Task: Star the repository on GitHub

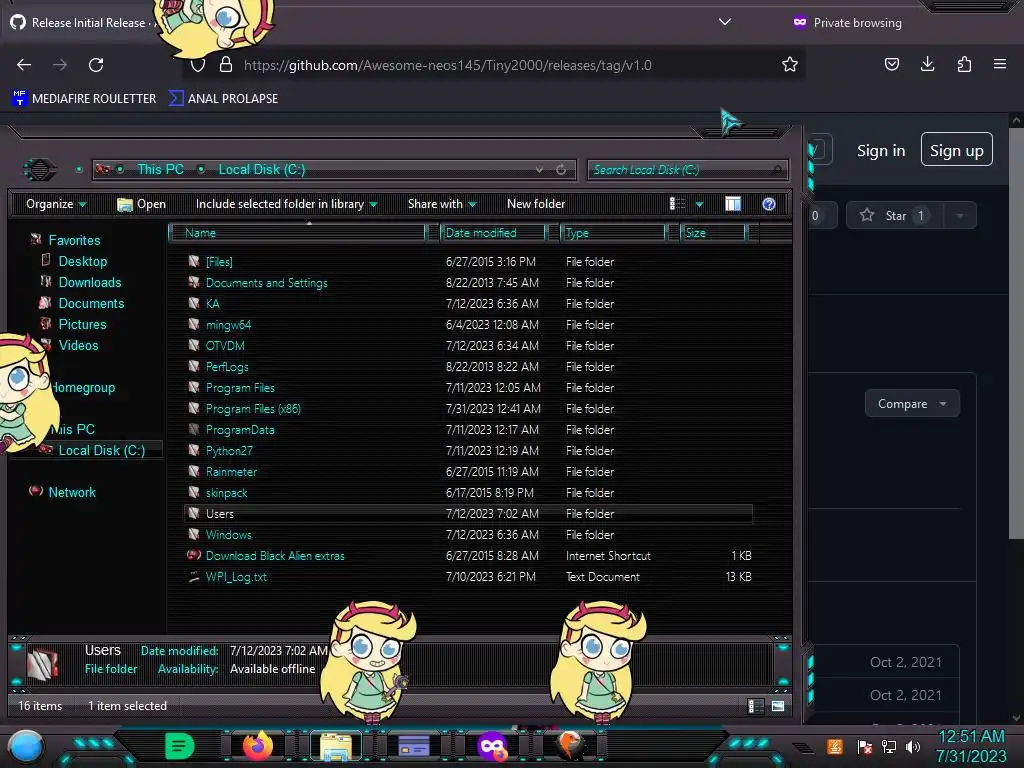Action: (x=894, y=216)
